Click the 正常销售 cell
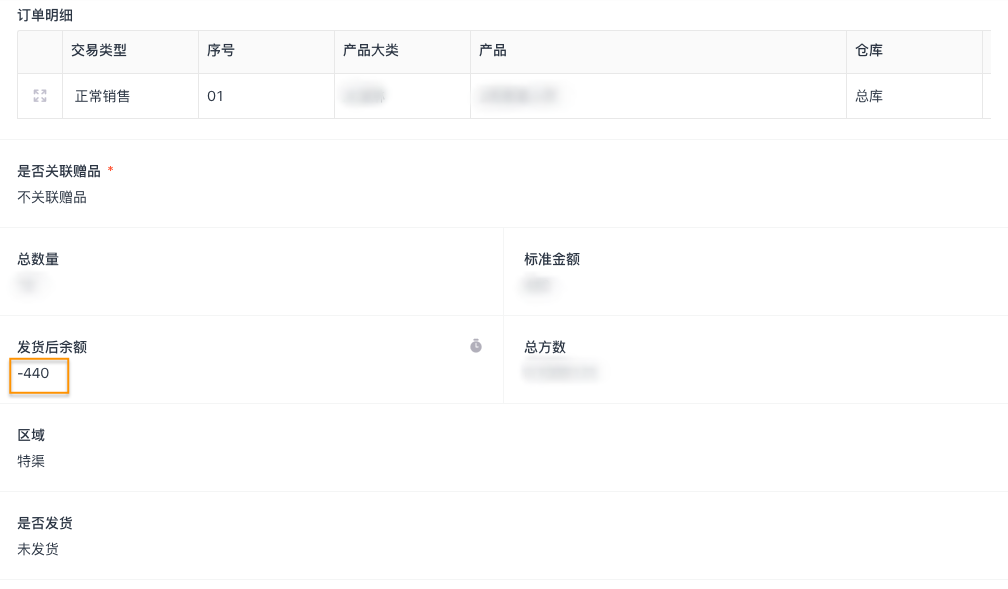Image resolution: width=1008 pixels, height=589 pixels. click(x=102, y=96)
